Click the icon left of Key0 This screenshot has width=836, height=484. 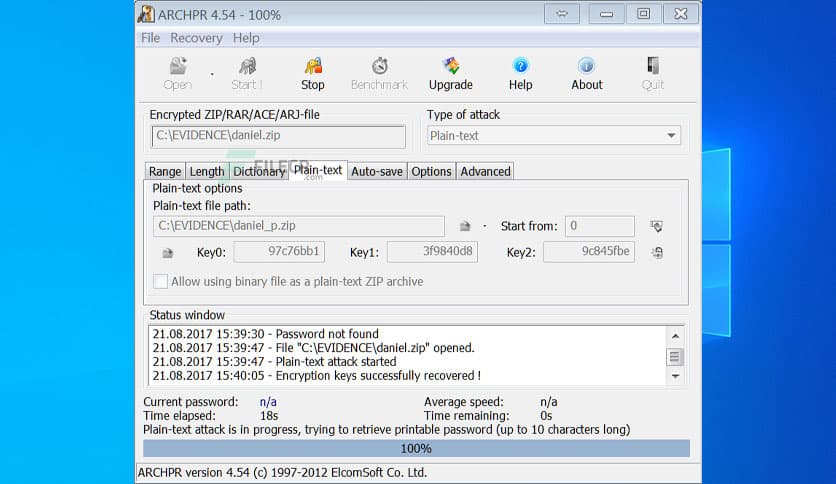click(x=167, y=253)
